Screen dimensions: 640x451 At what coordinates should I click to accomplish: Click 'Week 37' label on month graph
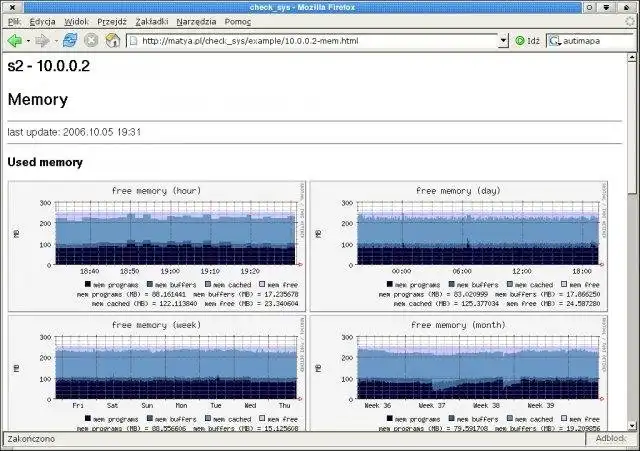[432, 405]
